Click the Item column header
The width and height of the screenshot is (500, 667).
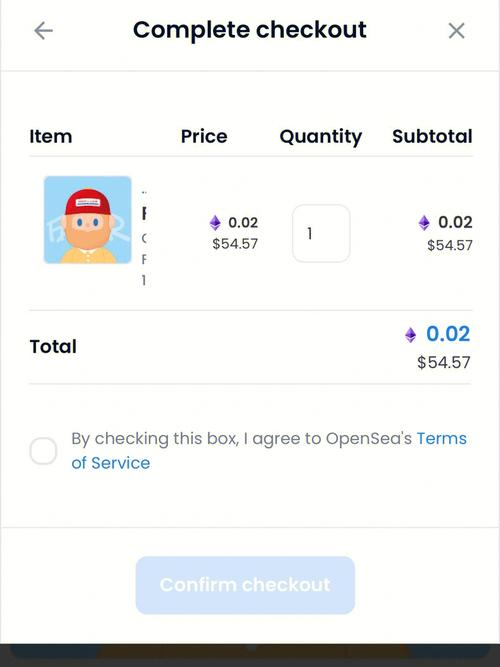click(51, 137)
